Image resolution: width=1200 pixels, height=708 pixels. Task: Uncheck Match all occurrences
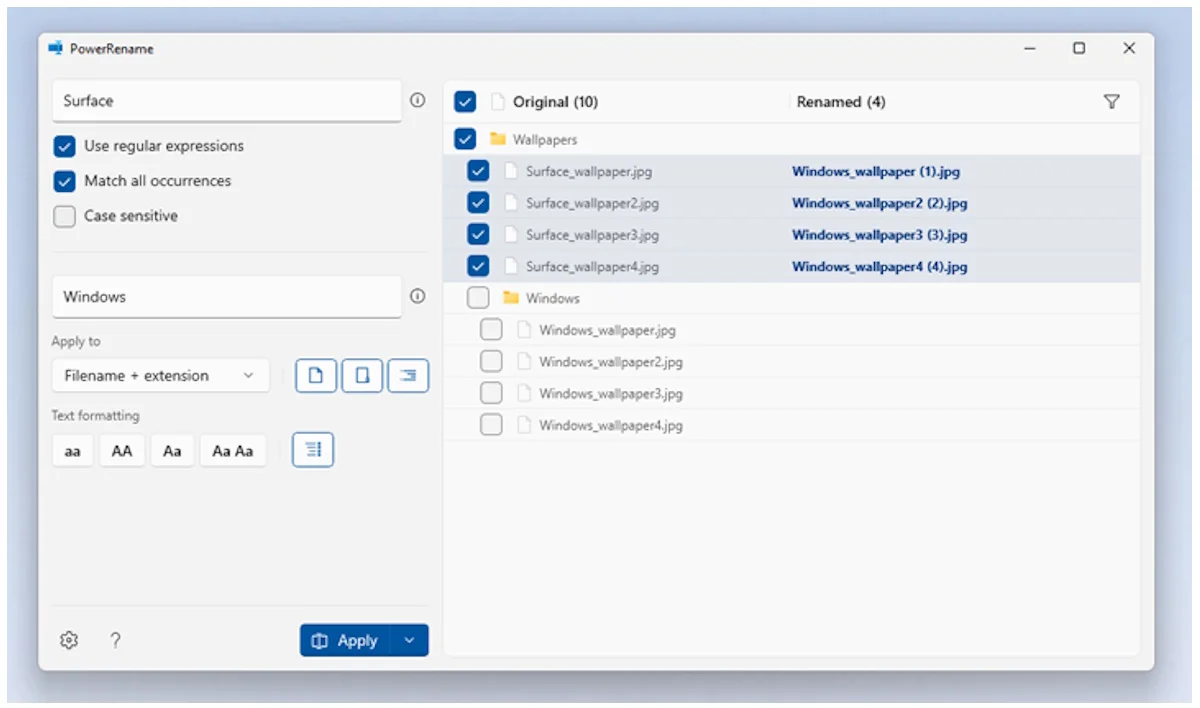tap(65, 181)
